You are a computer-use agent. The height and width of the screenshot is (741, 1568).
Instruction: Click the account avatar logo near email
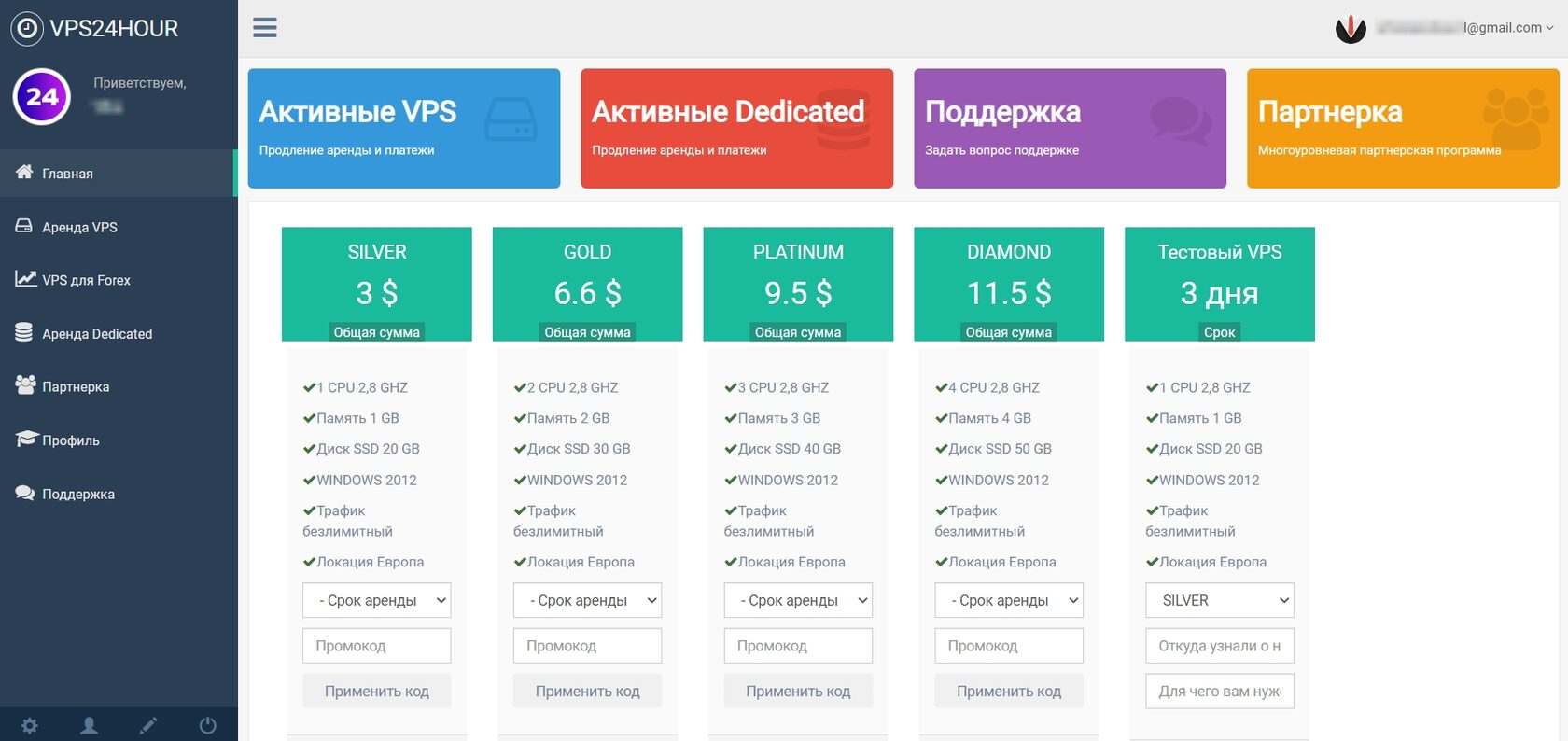coord(1351,29)
